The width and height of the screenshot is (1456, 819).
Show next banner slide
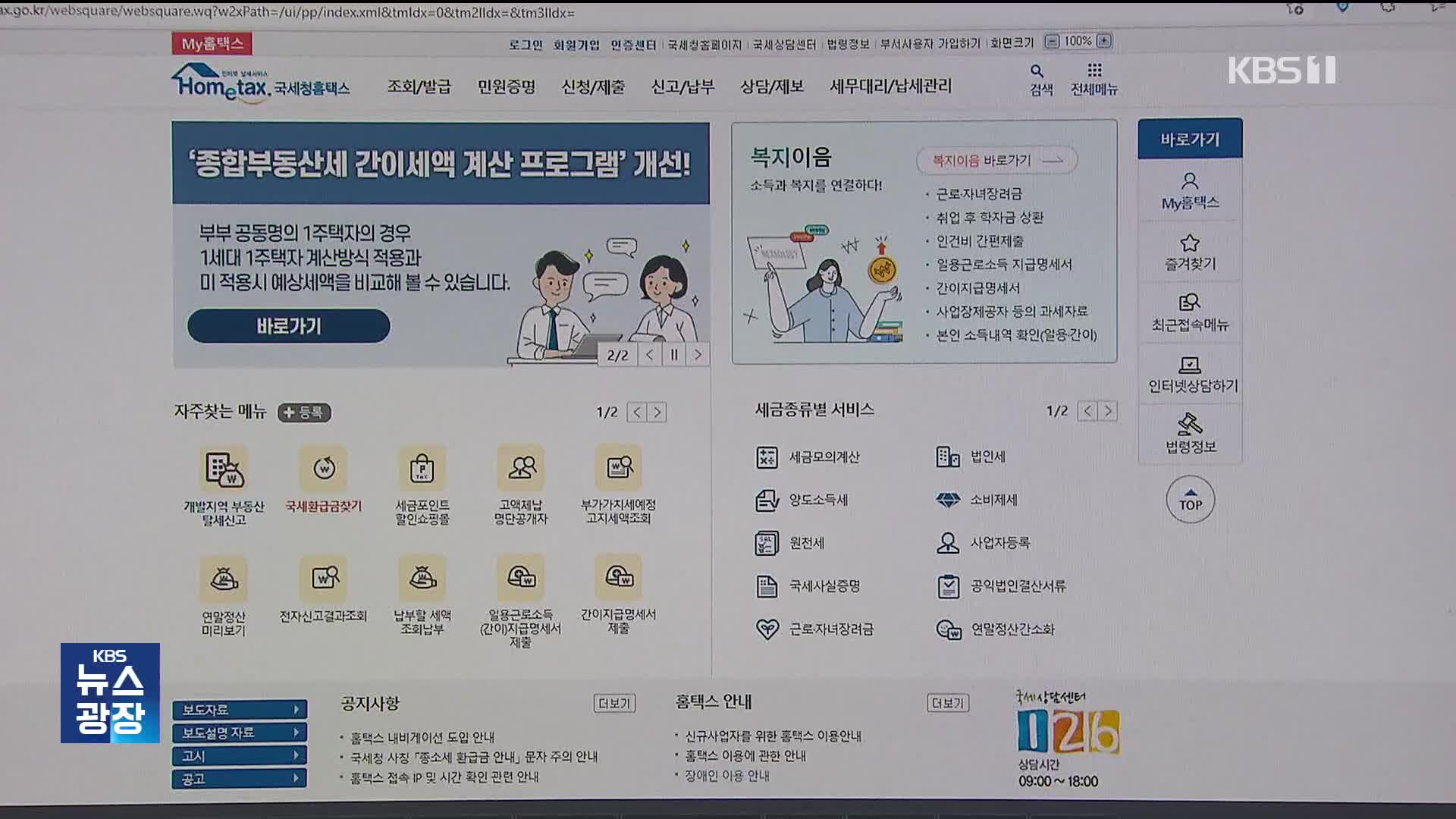(698, 355)
